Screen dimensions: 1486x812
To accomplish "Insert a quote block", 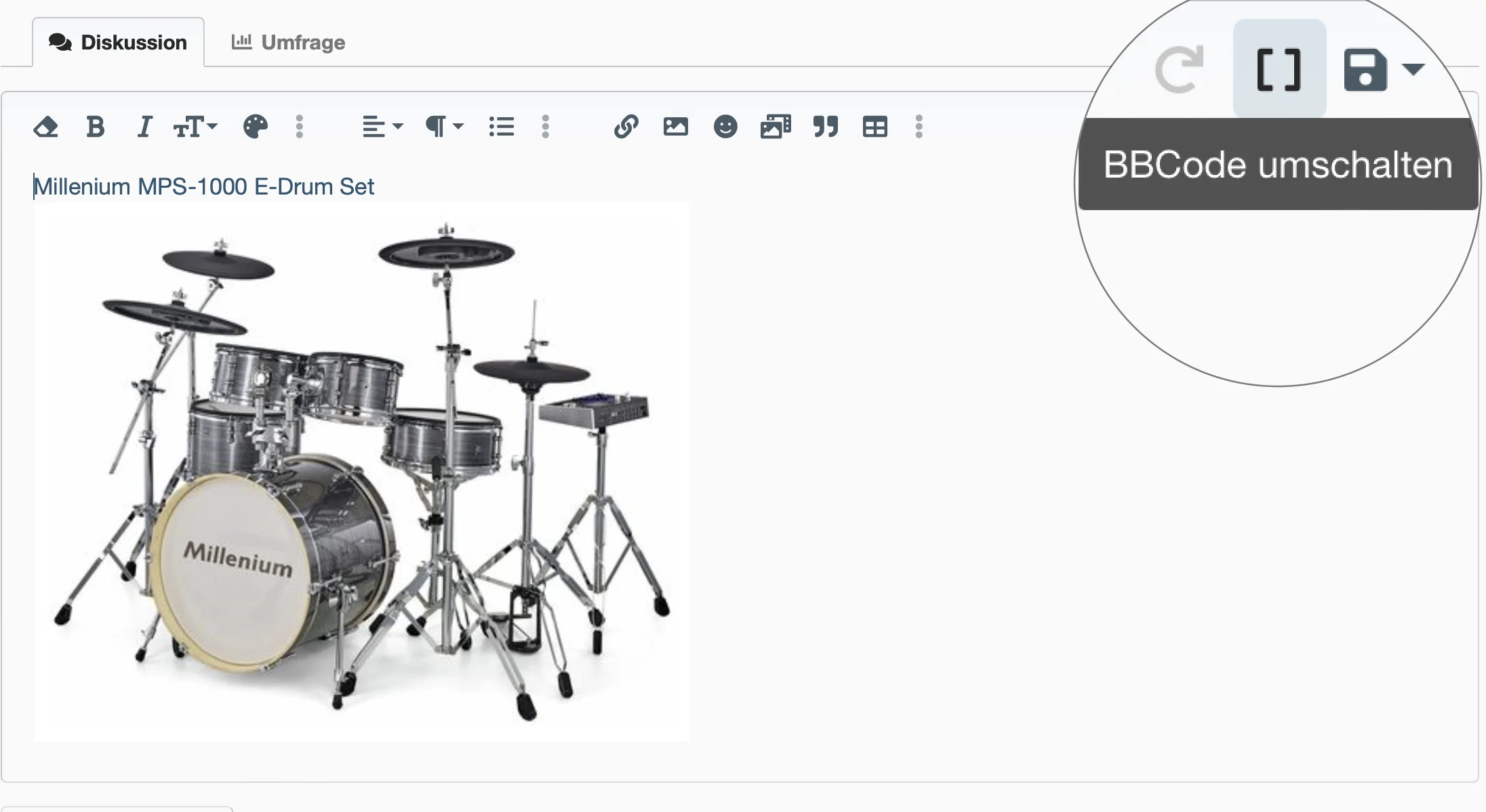I will (x=826, y=127).
